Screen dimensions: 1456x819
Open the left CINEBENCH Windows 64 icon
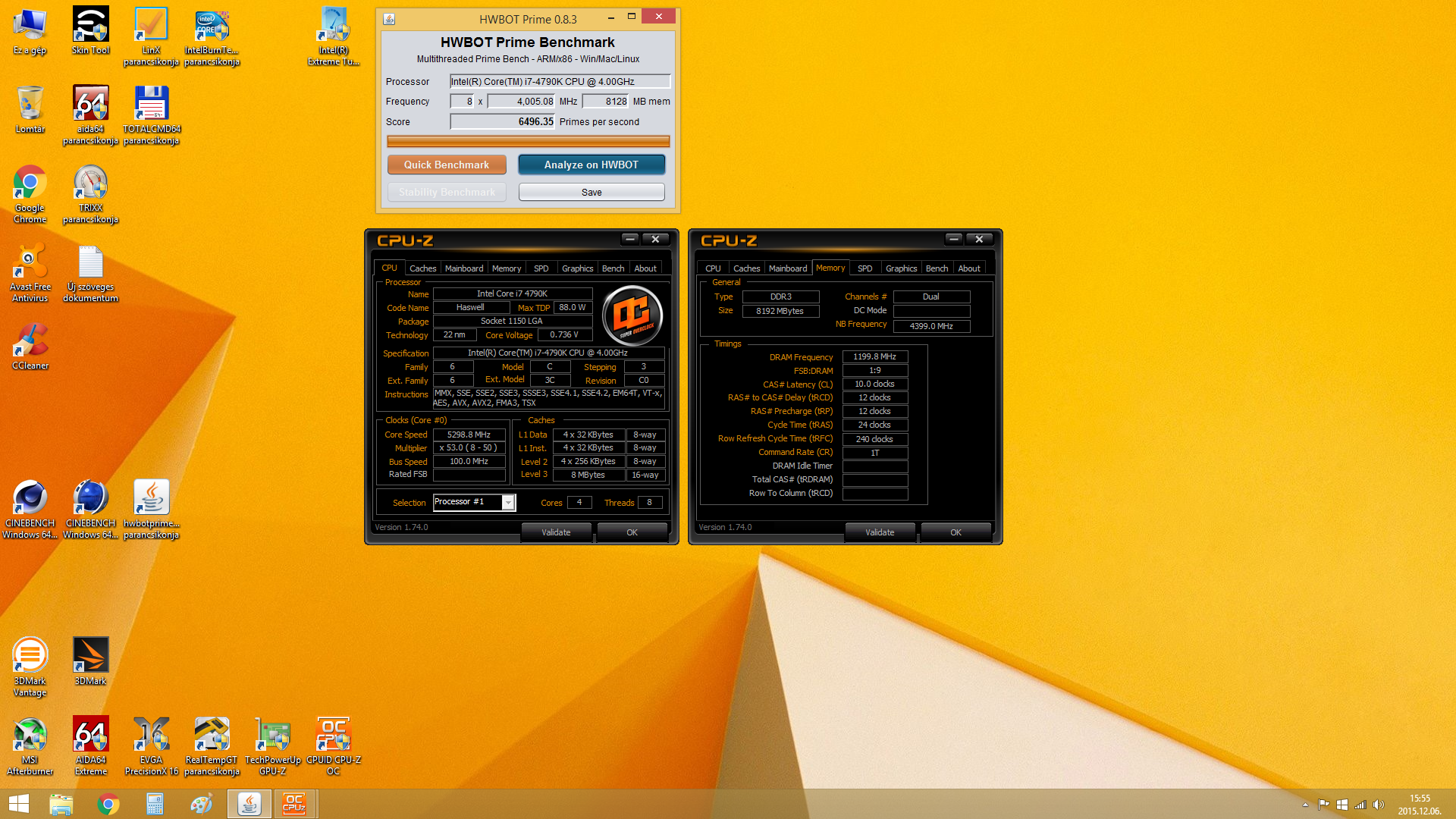tap(30, 509)
